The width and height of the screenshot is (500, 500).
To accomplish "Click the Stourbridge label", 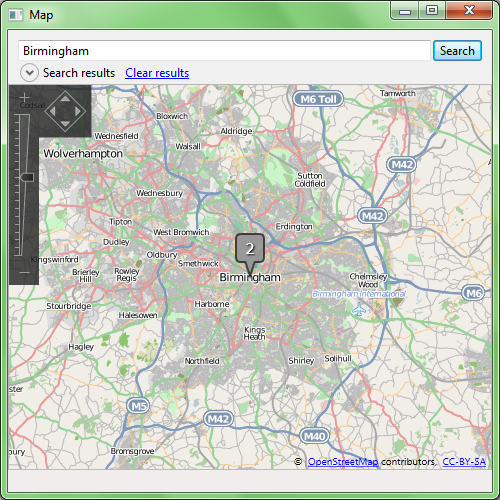I will pyautogui.click(x=69, y=306).
